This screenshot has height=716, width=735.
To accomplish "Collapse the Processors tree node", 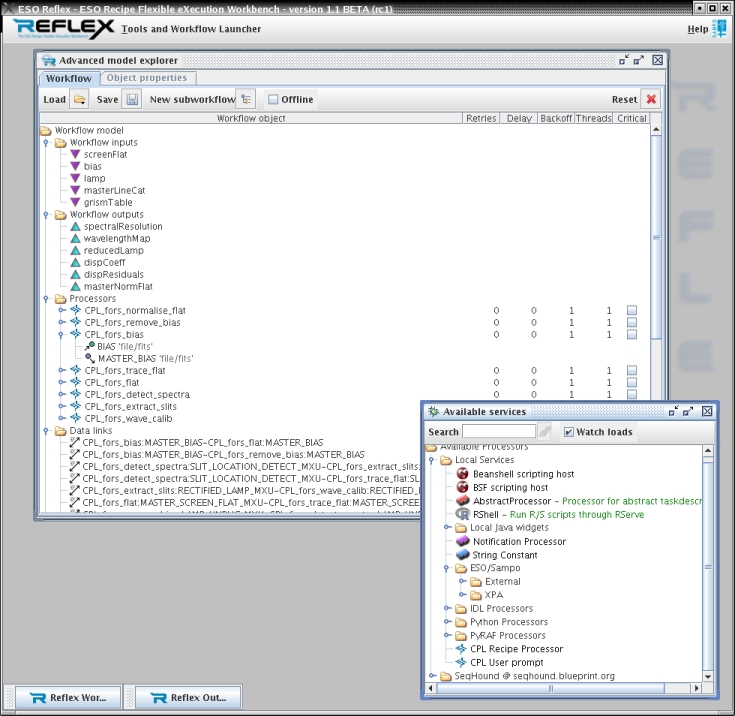I will click(46, 299).
